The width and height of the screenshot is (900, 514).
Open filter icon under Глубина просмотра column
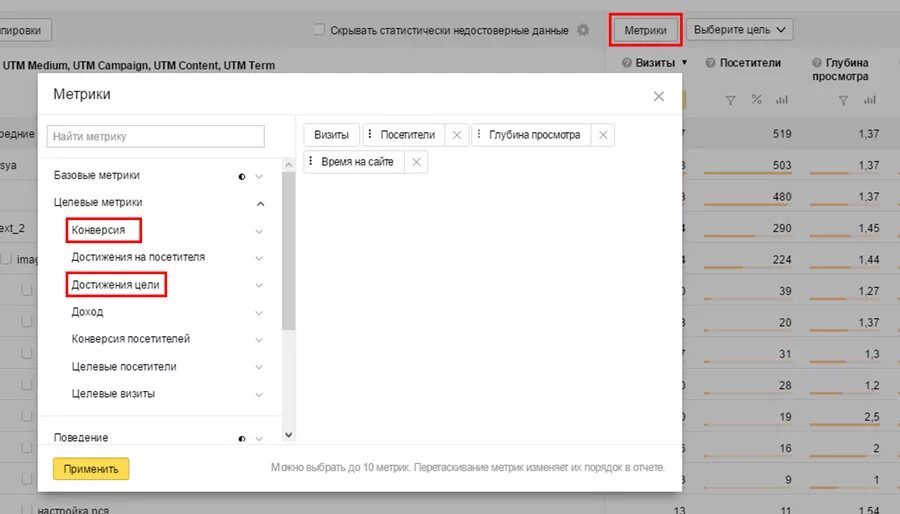pyautogui.click(x=843, y=100)
